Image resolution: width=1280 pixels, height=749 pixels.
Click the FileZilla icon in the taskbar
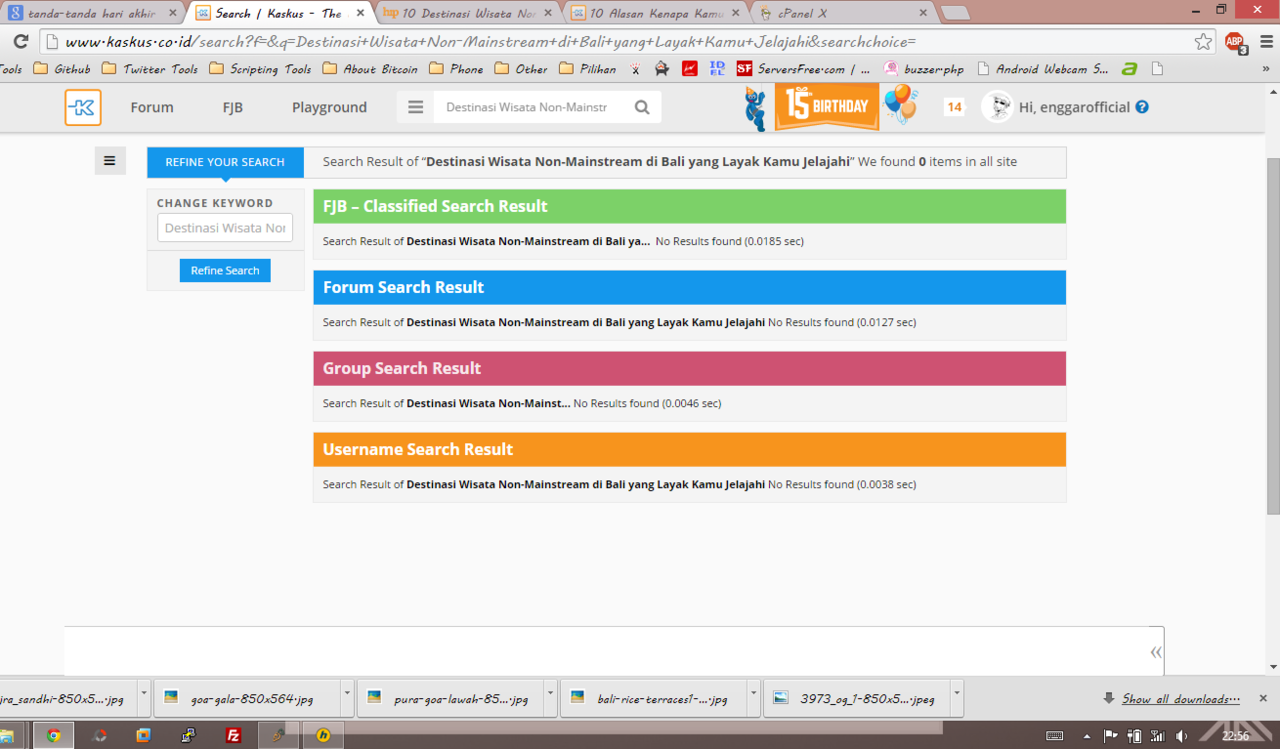[233, 735]
